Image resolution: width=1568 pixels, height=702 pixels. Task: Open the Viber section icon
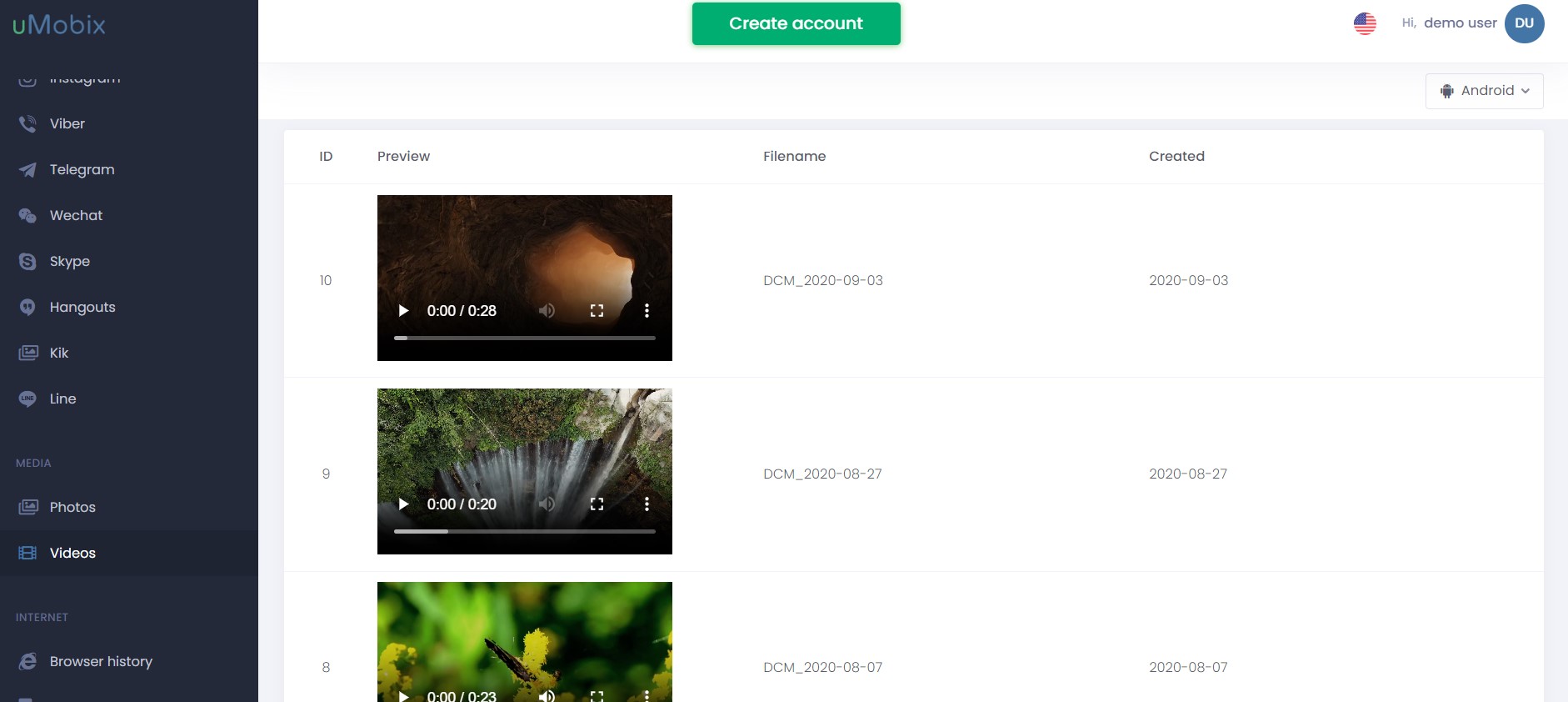(27, 123)
